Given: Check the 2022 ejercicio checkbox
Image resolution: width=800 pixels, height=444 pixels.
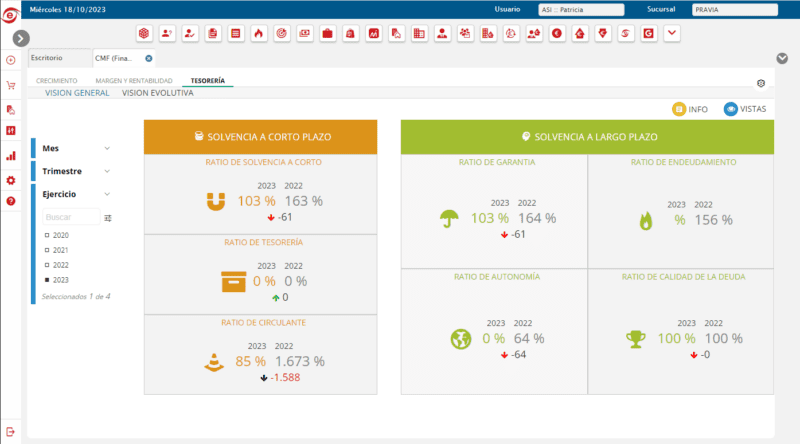Looking at the screenshot, I should 47,265.
